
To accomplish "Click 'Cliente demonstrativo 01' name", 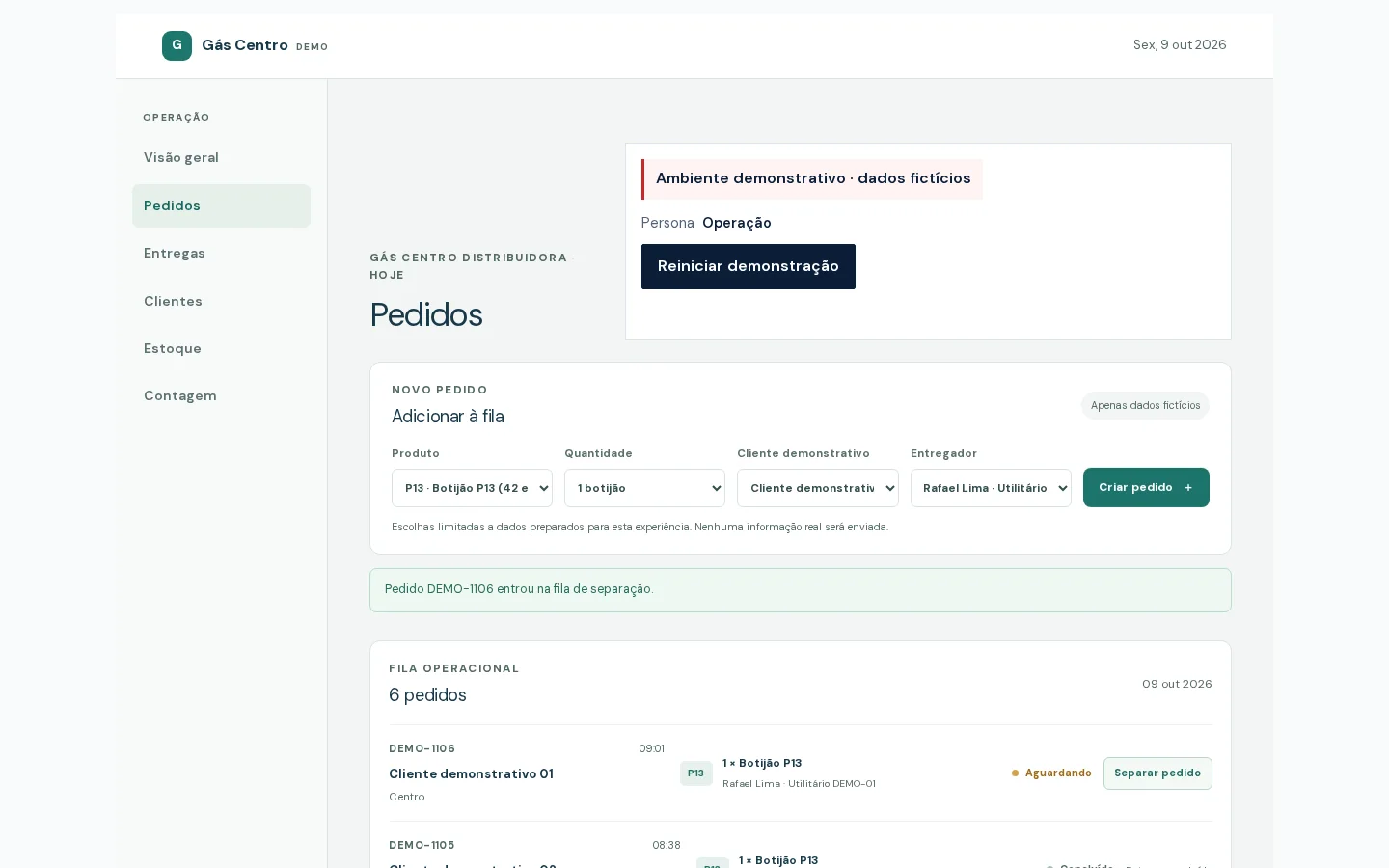I will [x=471, y=773].
